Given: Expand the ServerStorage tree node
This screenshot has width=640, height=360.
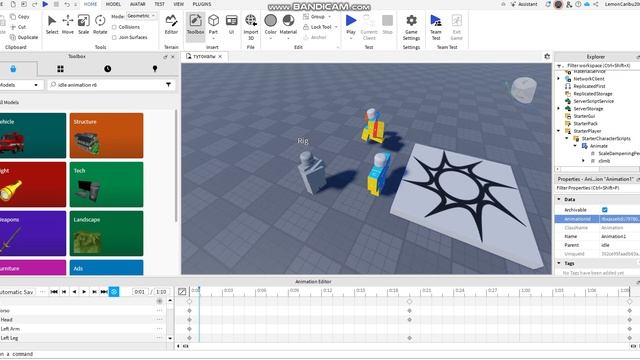Looking at the screenshot, I should (x=559, y=109).
